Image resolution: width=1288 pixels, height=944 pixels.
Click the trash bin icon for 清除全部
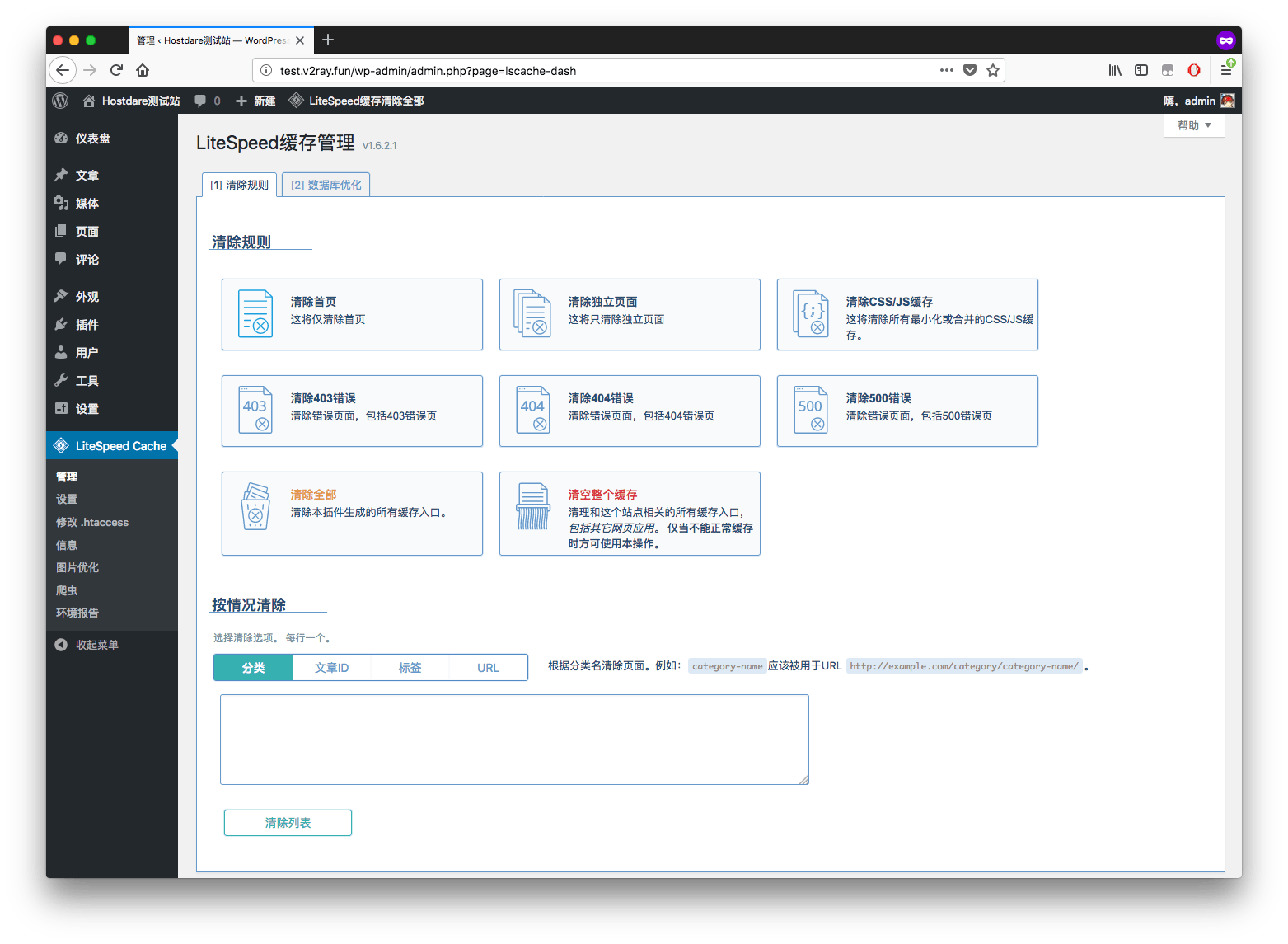[255, 507]
